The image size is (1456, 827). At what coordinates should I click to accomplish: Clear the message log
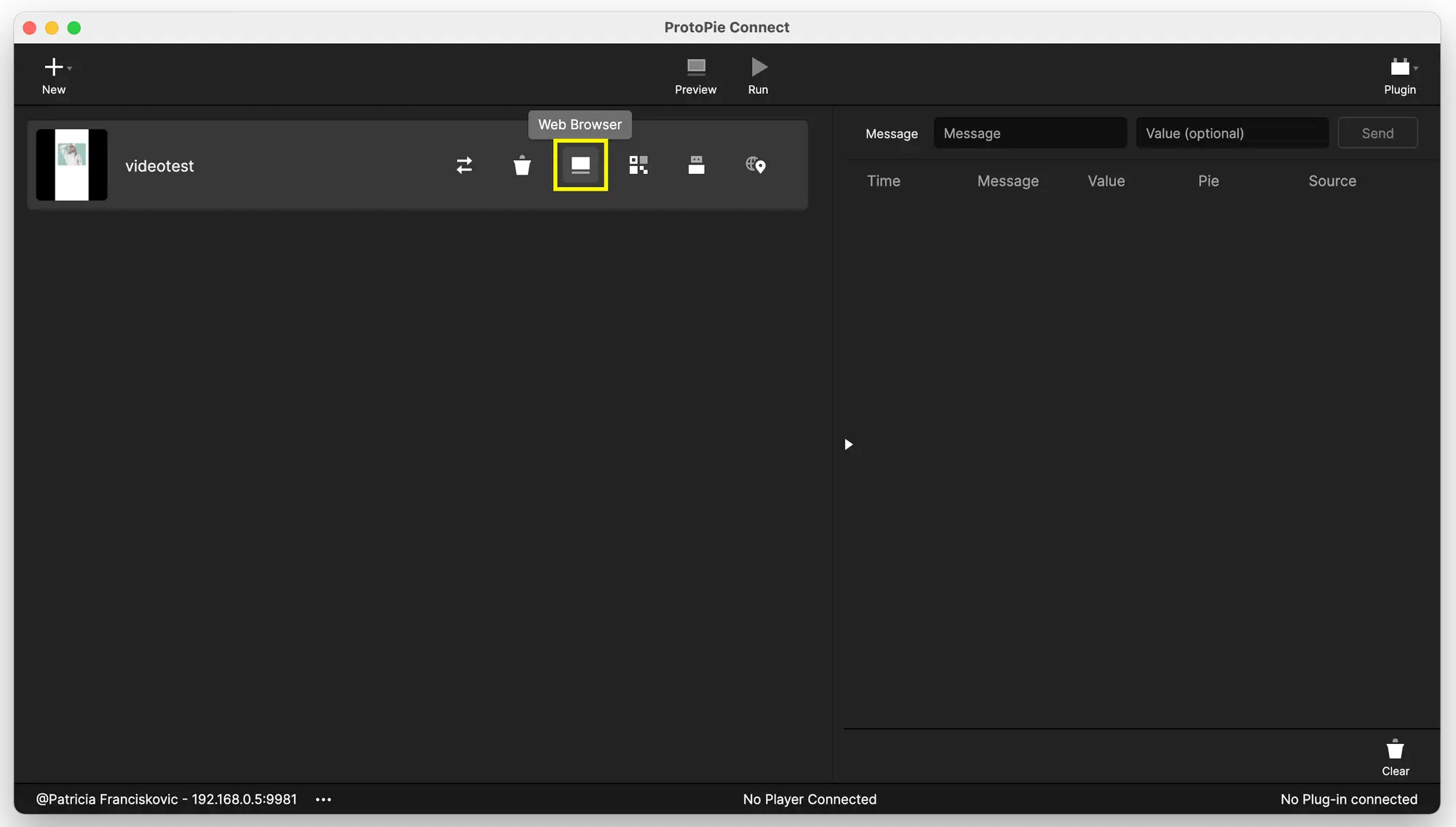[1395, 757]
